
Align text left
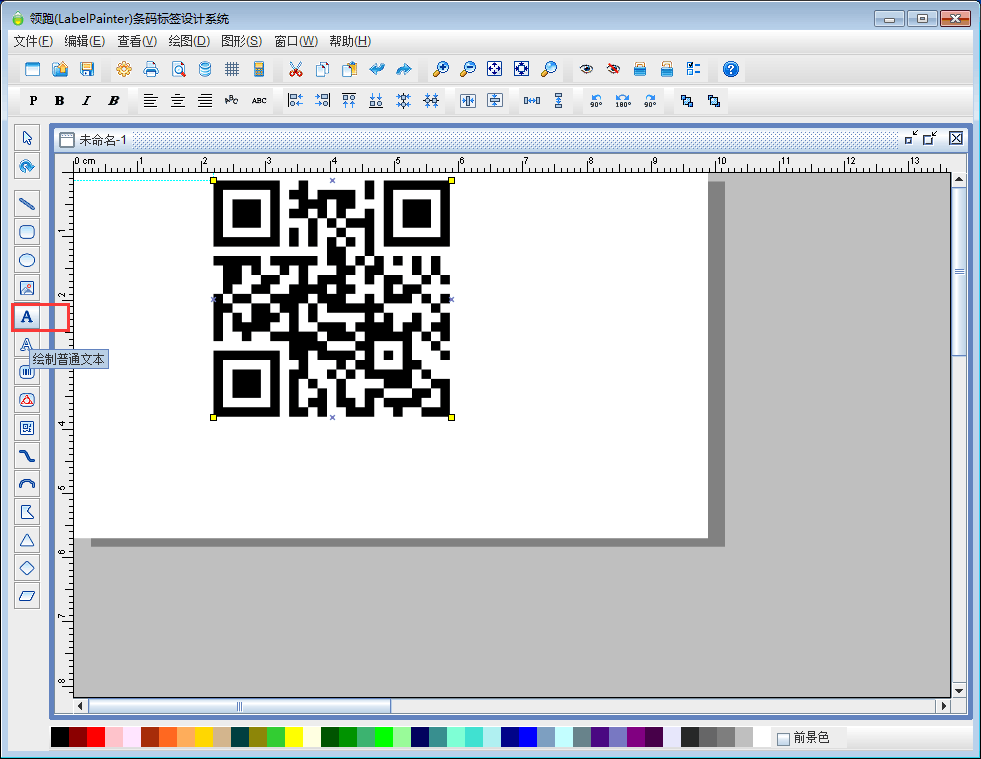pyautogui.click(x=150, y=101)
